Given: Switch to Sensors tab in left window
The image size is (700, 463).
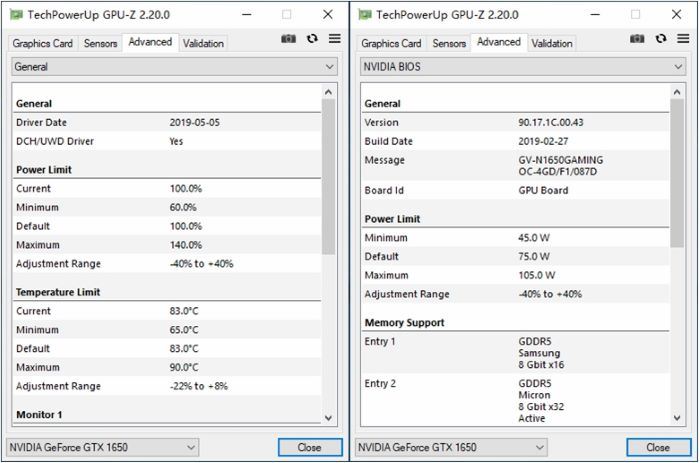Looking at the screenshot, I should (x=100, y=43).
